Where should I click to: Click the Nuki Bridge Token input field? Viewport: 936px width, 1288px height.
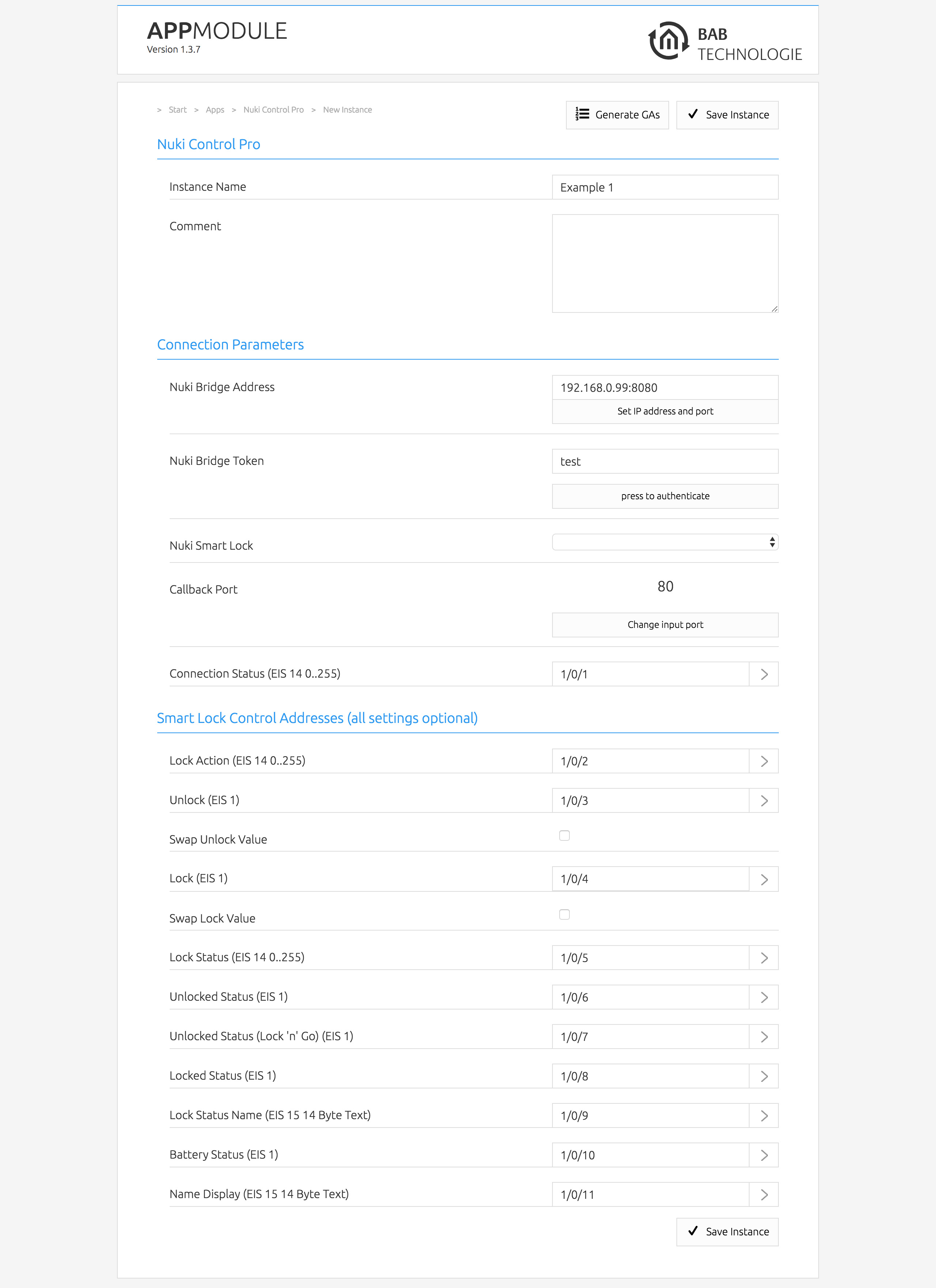coord(664,461)
